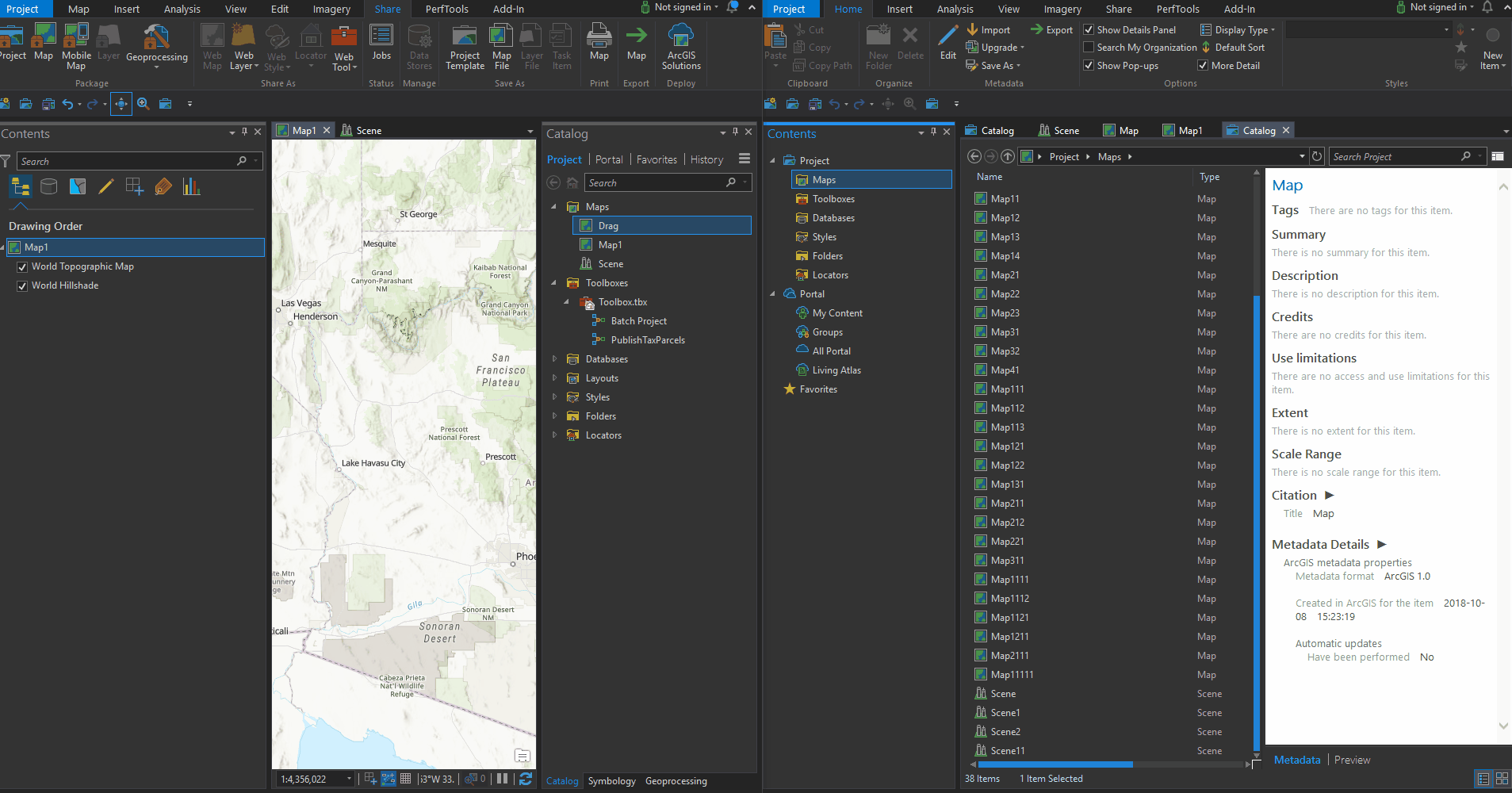Select List By Charts icon

click(x=191, y=187)
